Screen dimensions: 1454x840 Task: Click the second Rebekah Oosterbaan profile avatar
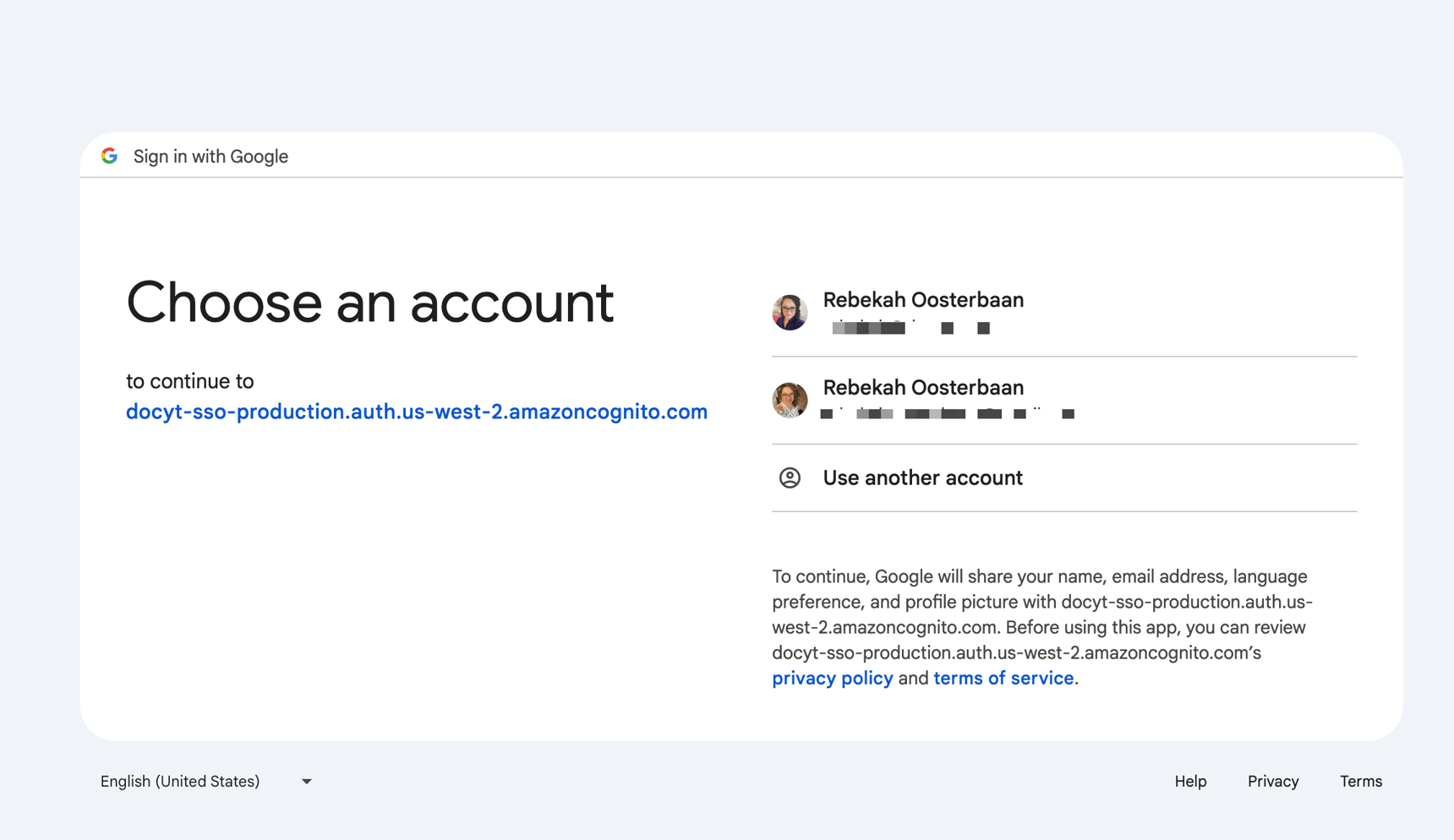[x=790, y=400]
